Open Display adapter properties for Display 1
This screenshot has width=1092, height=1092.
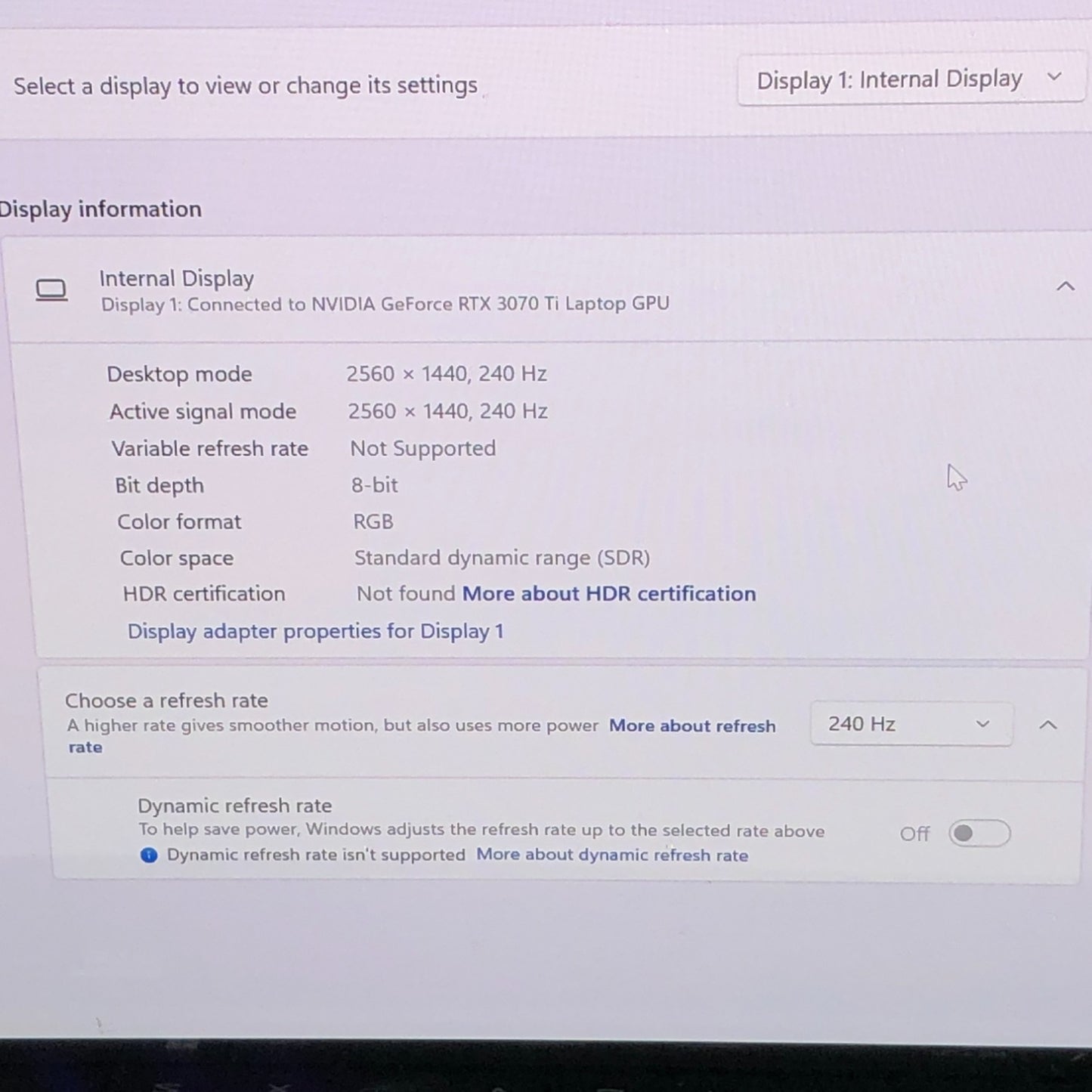coord(315,631)
